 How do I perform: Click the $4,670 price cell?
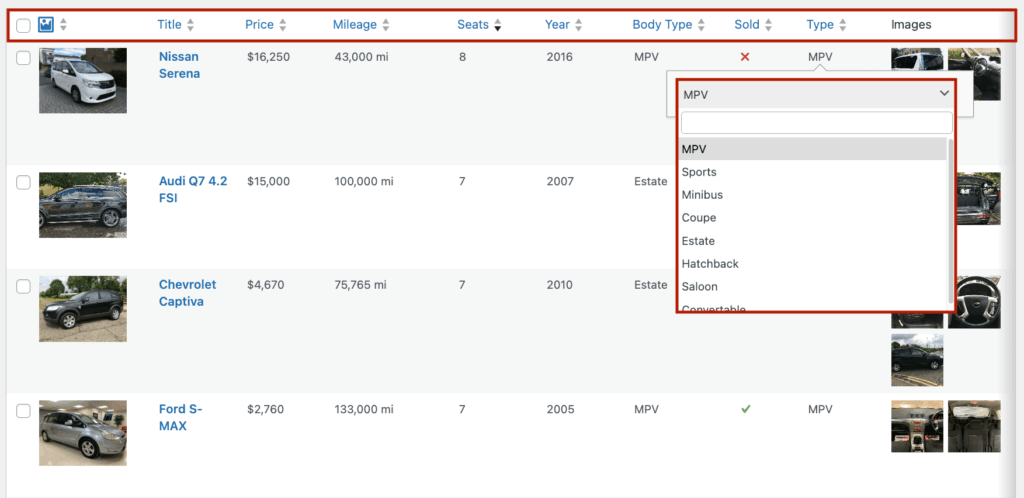266,285
